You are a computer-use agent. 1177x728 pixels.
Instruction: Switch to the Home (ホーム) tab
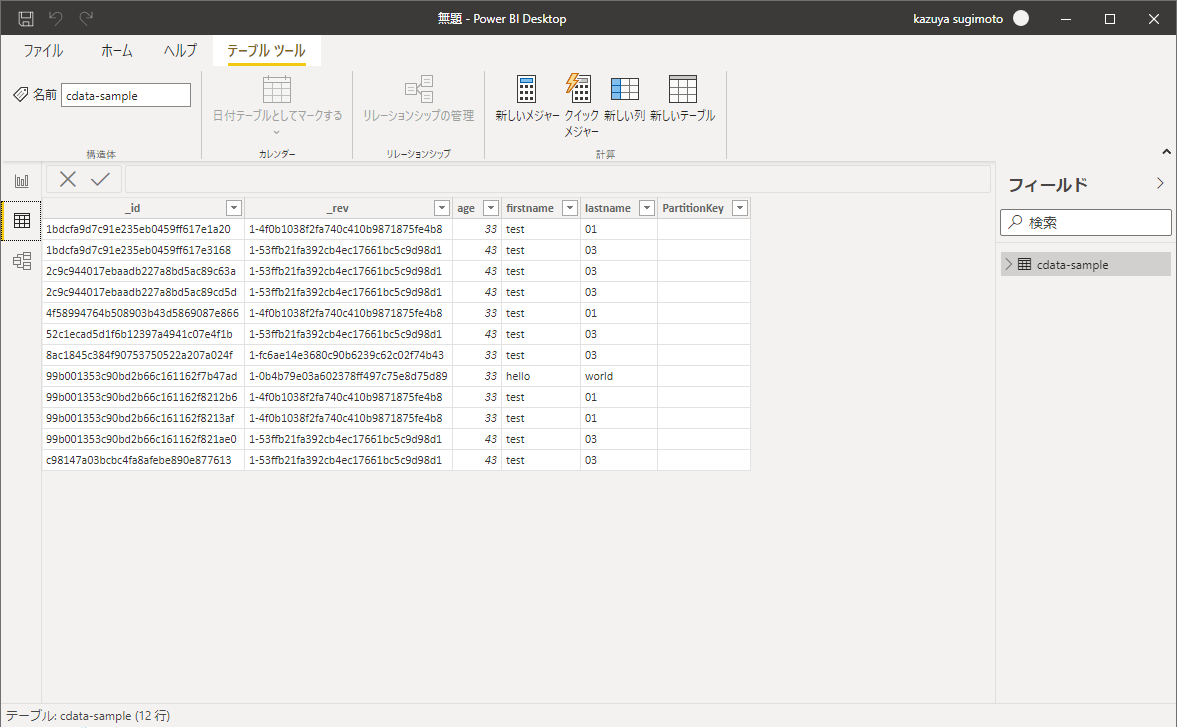(x=117, y=51)
